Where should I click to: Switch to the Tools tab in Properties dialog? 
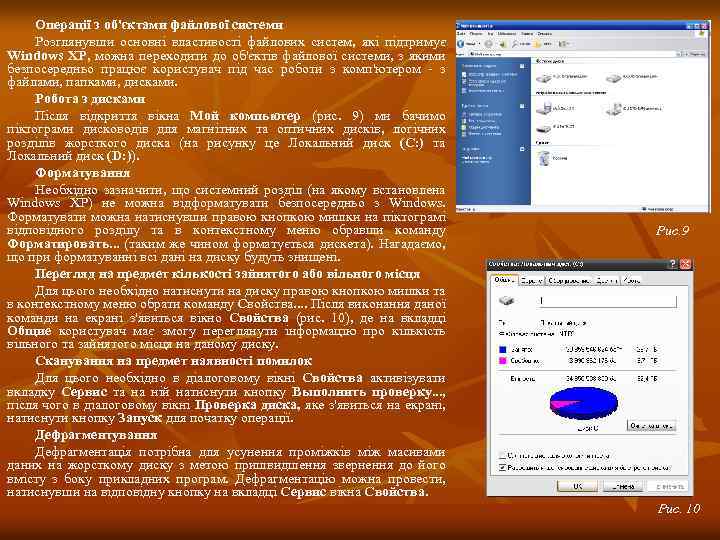531,280
